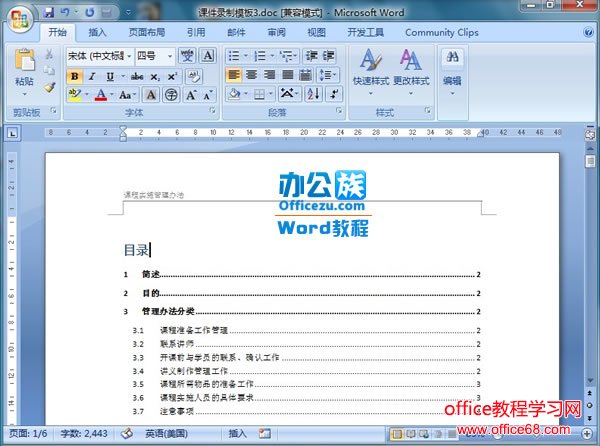Toggle superscript formatting
The image size is (600, 446).
[x=172, y=77]
